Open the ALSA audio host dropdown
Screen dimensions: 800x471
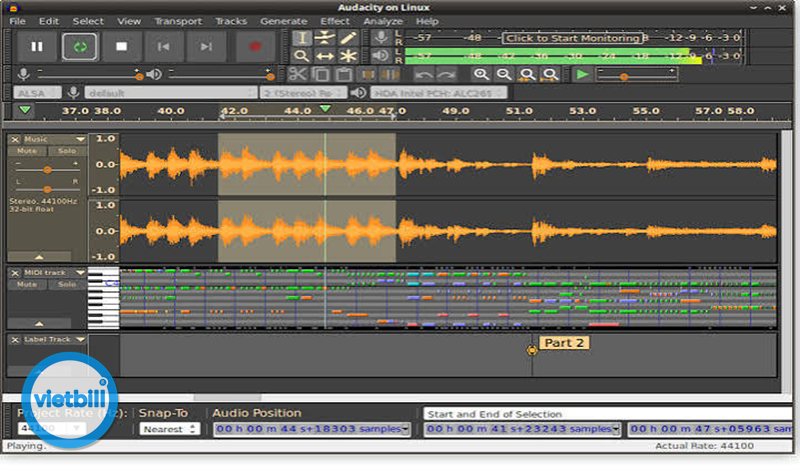[x=36, y=93]
